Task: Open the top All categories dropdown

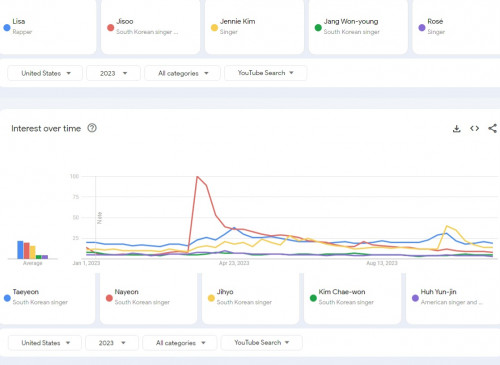Action: click(182, 73)
